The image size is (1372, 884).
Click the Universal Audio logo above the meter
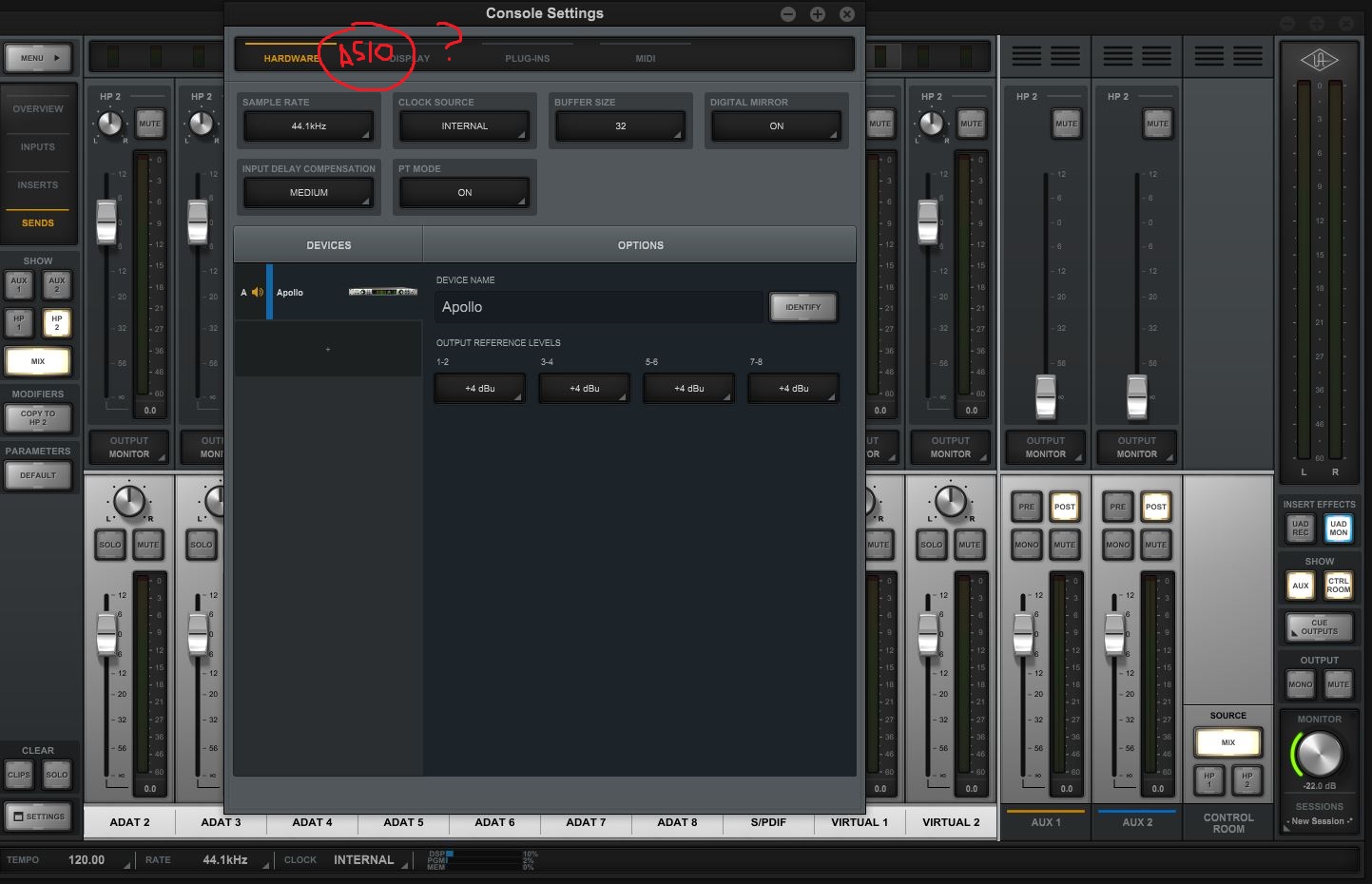tap(1319, 60)
